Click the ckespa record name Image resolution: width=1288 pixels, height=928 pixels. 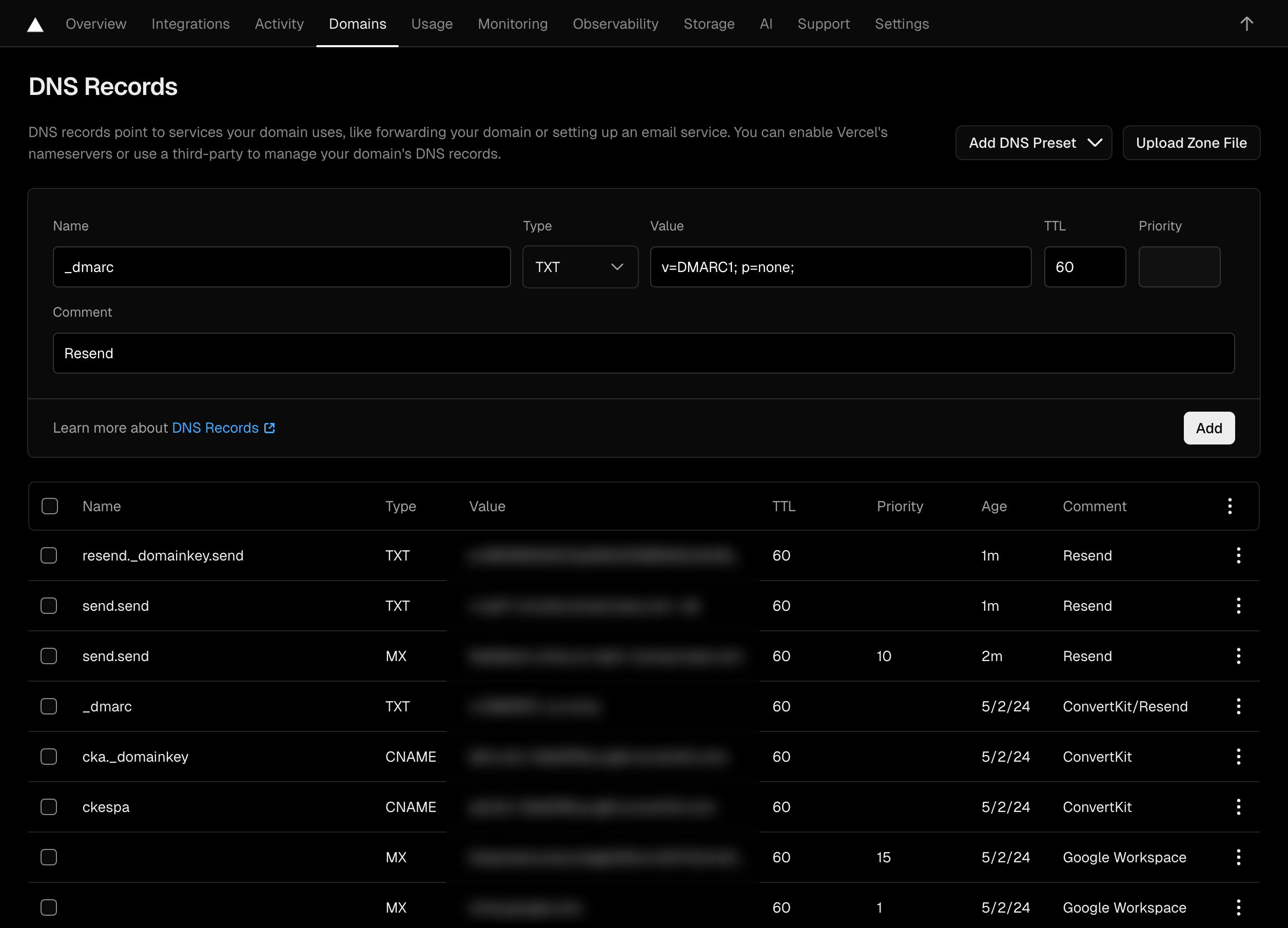(106, 807)
